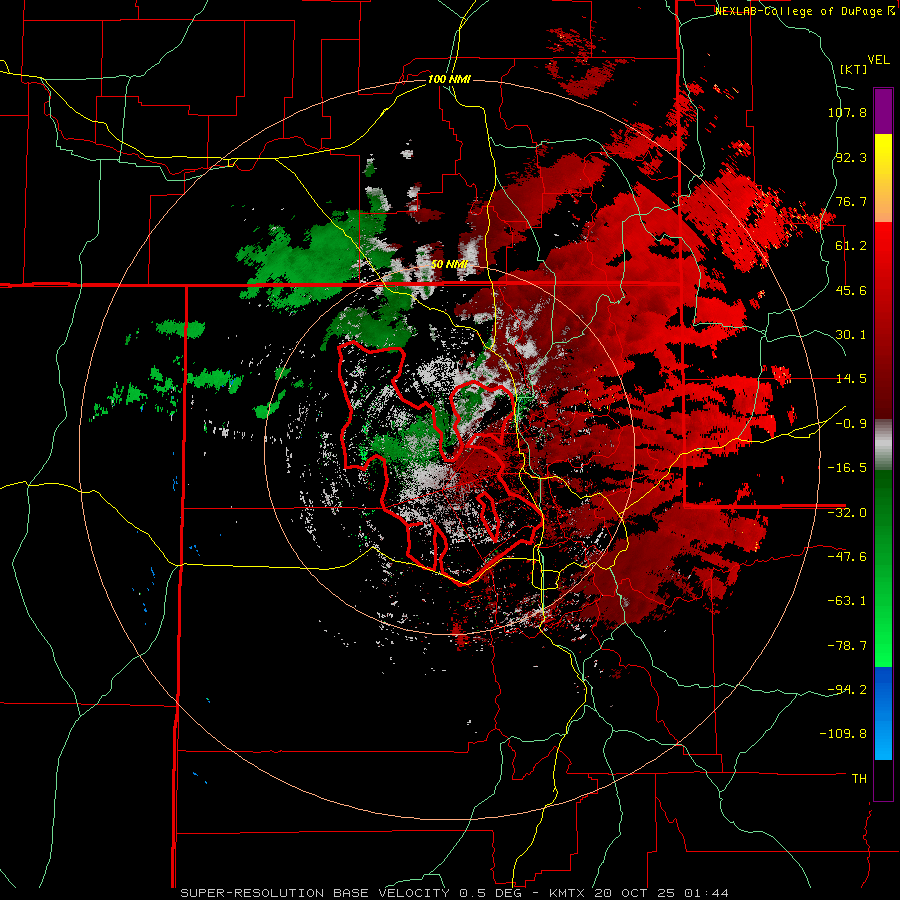Click the -47.6 legend value
The width and height of the screenshot is (900, 900).
click(x=847, y=557)
